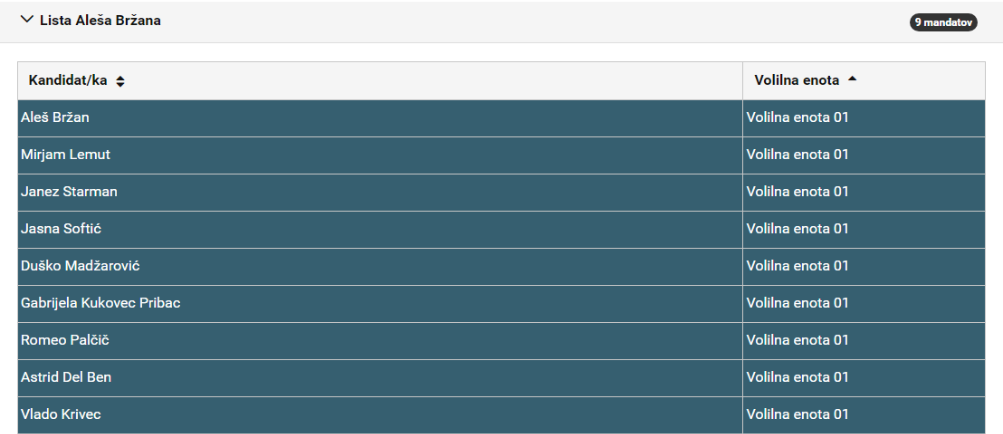Select candidate Mirjam Lemut row
This screenshot has height=434, width=1003.
[502, 155]
